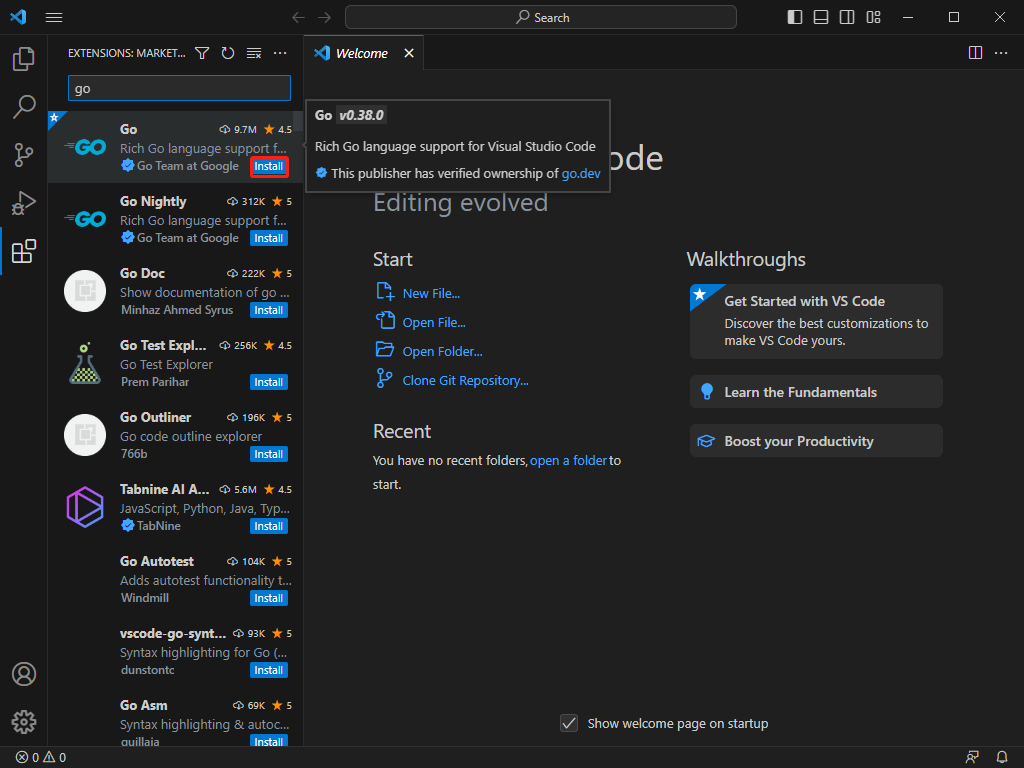Image resolution: width=1024 pixels, height=768 pixels.
Task: Close the Welcome tab
Action: (x=409, y=53)
